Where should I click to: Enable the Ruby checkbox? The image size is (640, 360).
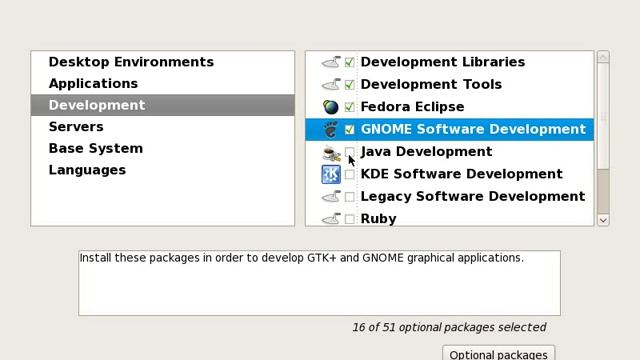click(x=349, y=219)
